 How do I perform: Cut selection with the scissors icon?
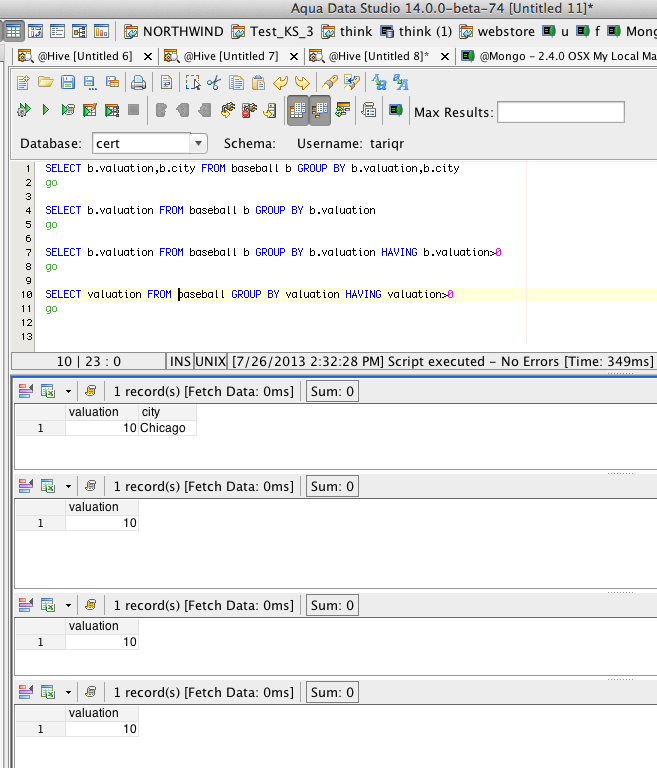(x=214, y=83)
